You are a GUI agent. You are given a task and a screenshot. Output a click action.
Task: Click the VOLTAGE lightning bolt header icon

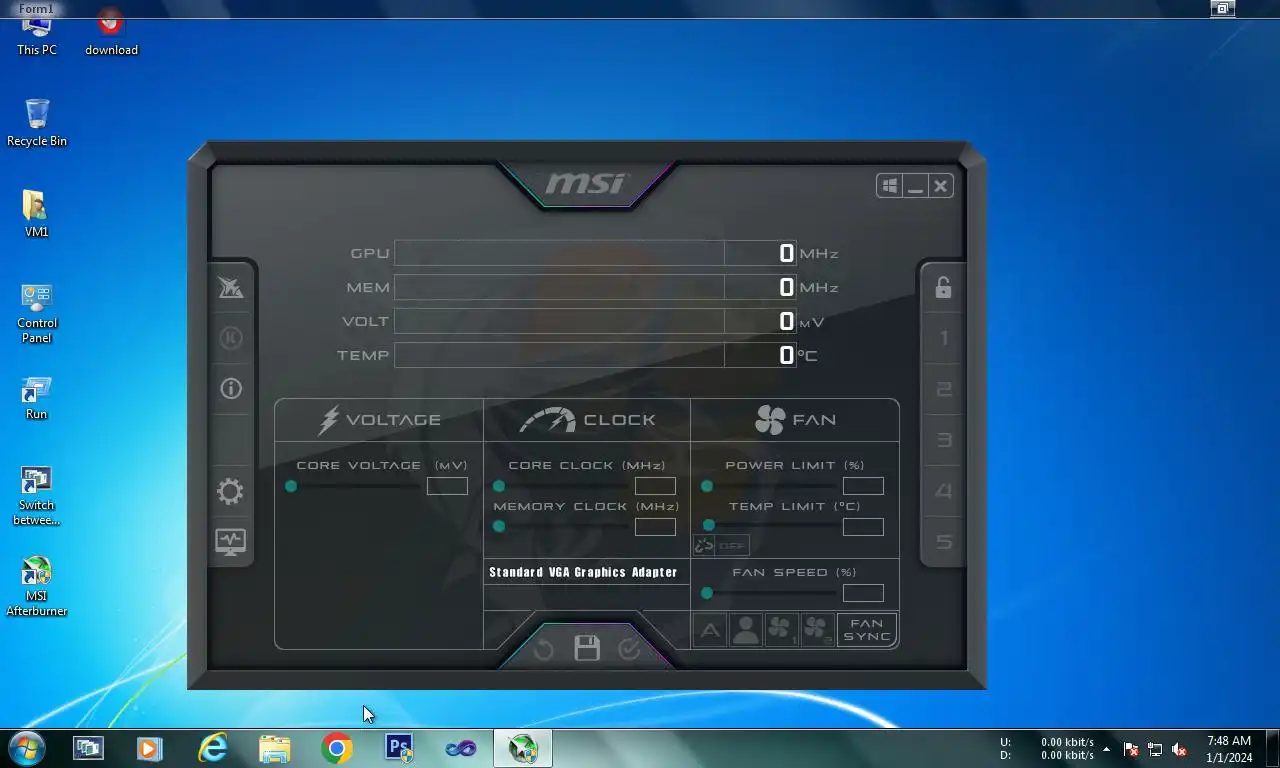click(328, 420)
